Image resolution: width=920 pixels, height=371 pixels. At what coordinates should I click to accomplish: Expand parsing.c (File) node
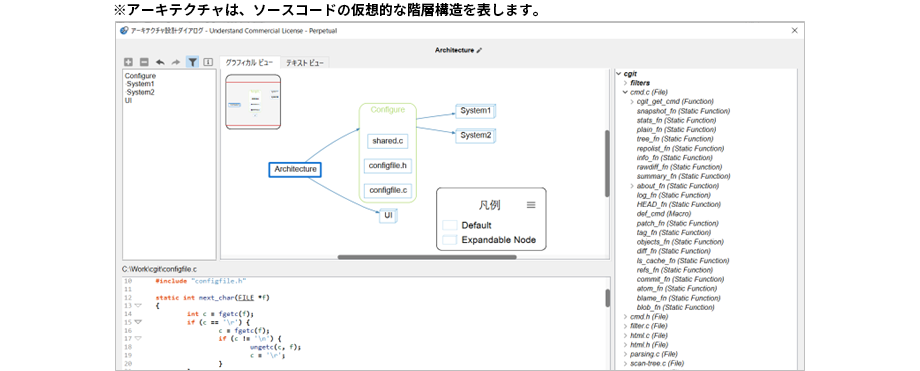click(625, 354)
